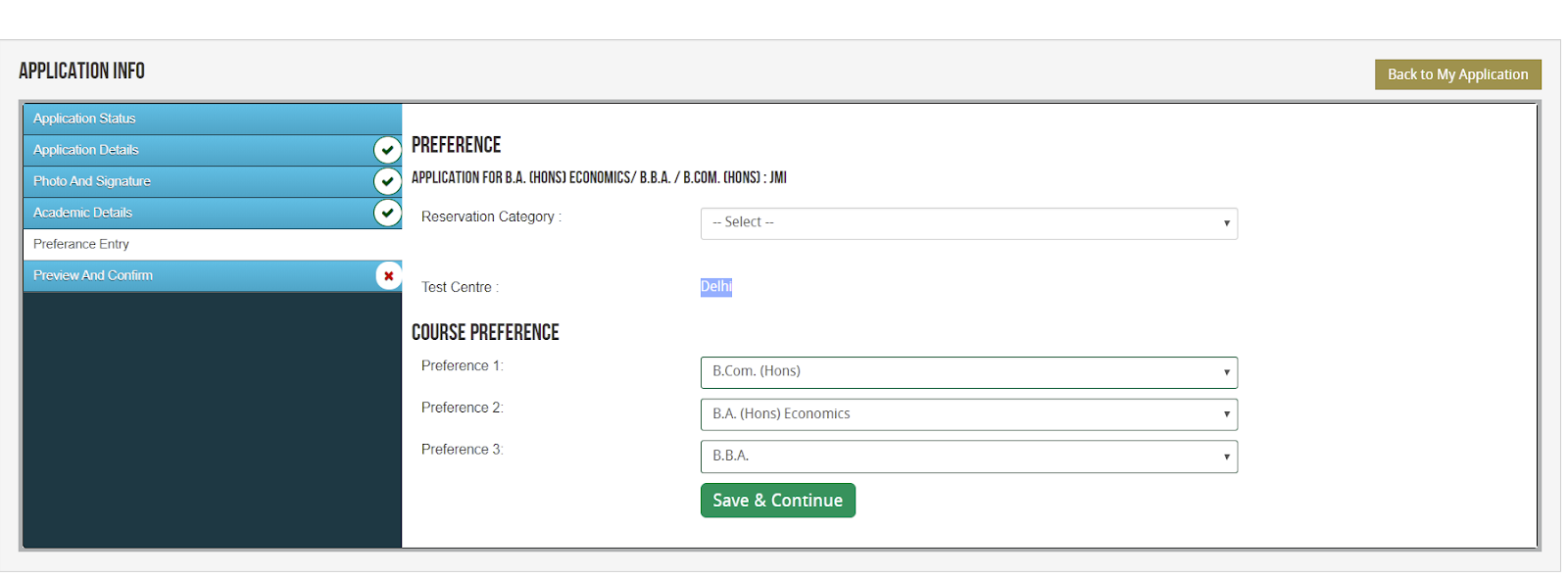
Task: Click the Test Centre label
Action: pos(460,287)
